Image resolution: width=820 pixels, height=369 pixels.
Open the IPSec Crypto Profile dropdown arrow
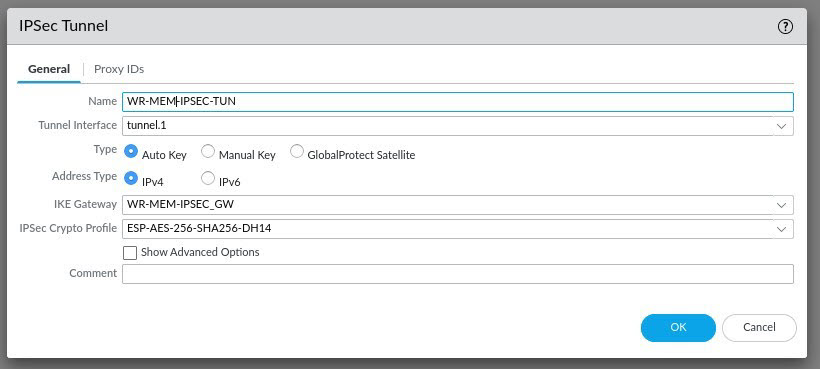click(781, 229)
